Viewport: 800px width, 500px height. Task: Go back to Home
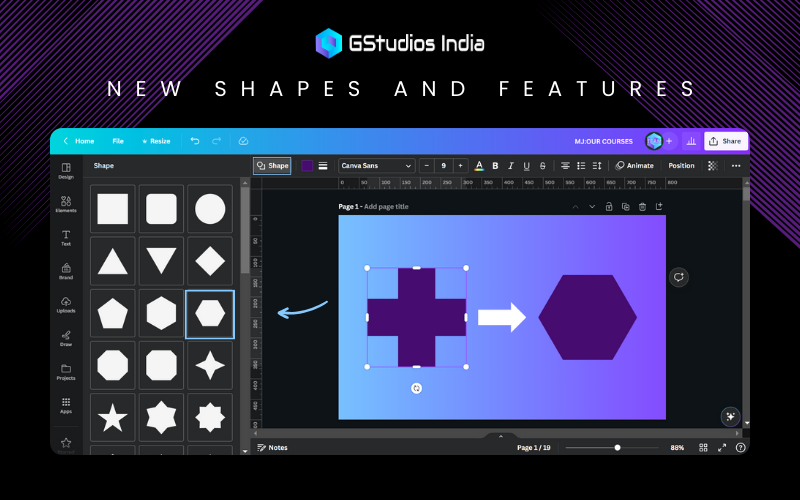click(x=79, y=141)
